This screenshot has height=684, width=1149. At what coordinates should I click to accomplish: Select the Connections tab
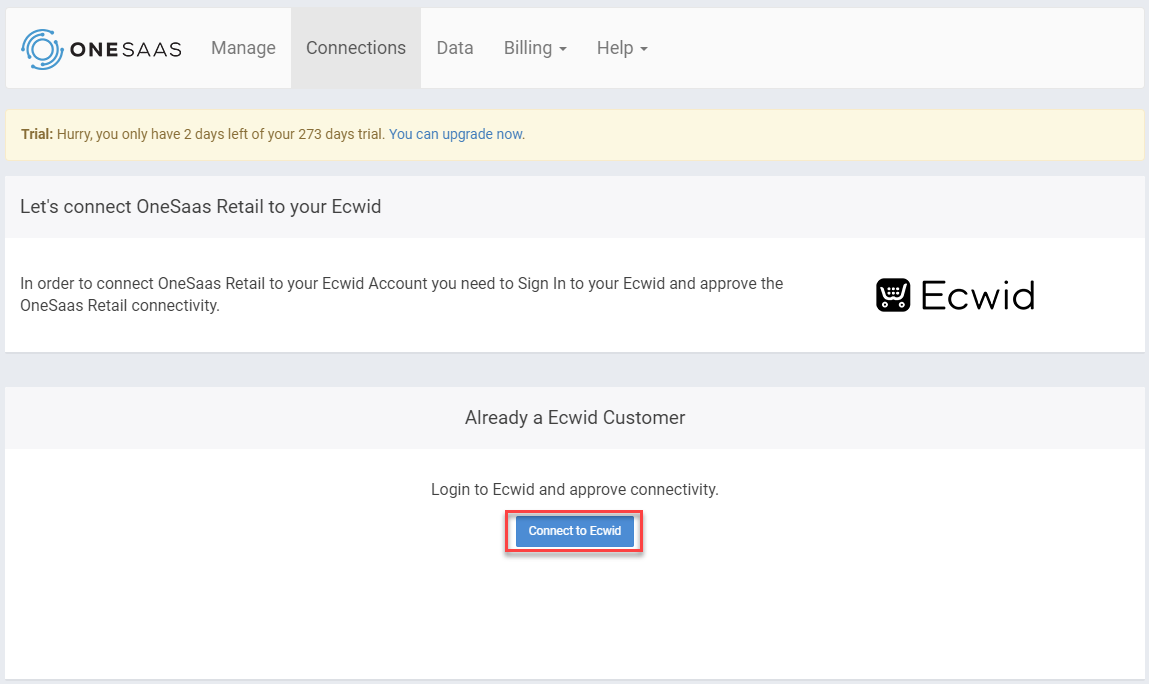356,48
